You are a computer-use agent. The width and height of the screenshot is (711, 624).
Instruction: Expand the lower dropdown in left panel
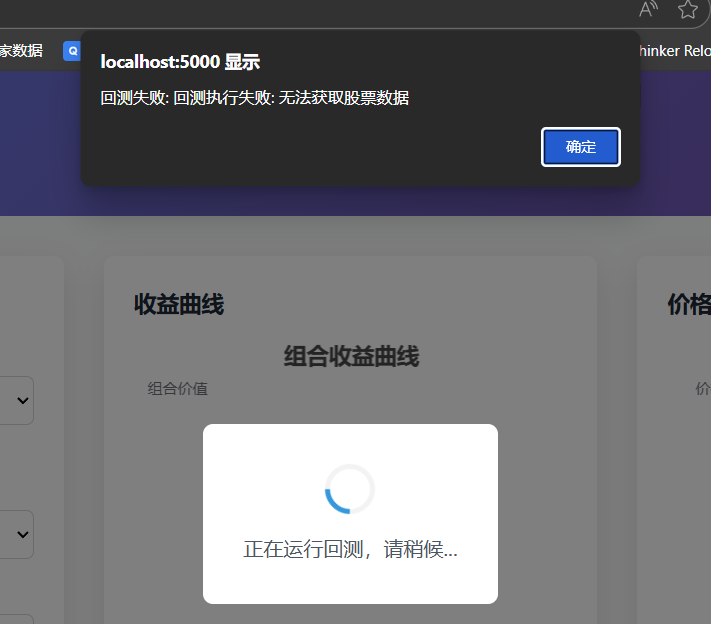(17, 534)
